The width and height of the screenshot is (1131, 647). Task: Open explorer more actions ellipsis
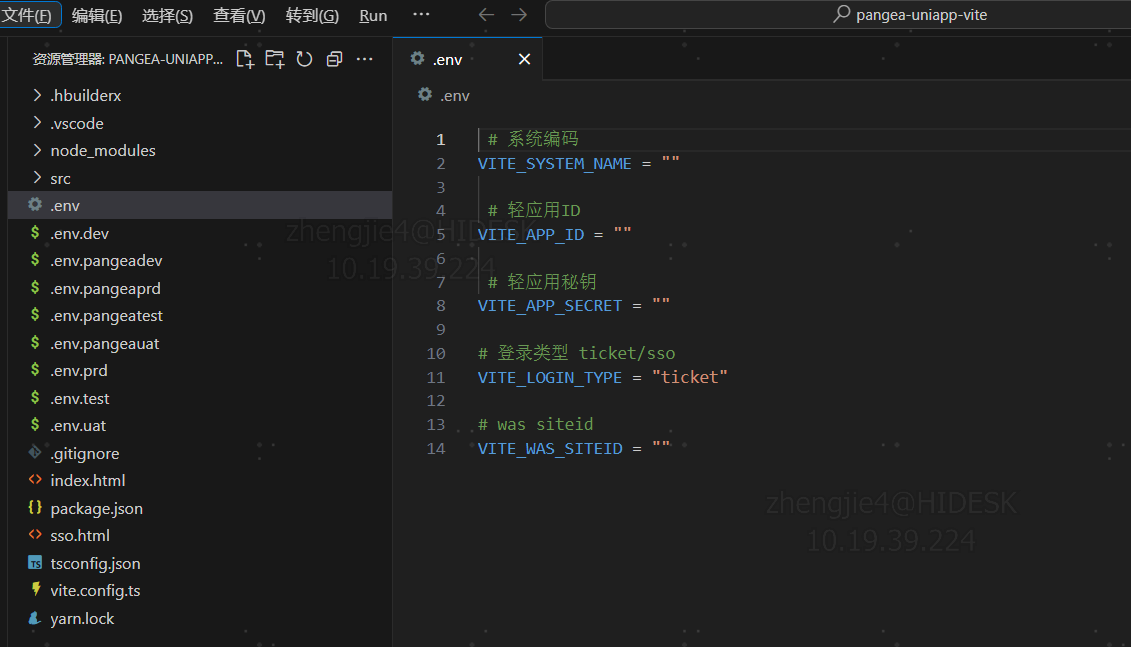[365, 59]
